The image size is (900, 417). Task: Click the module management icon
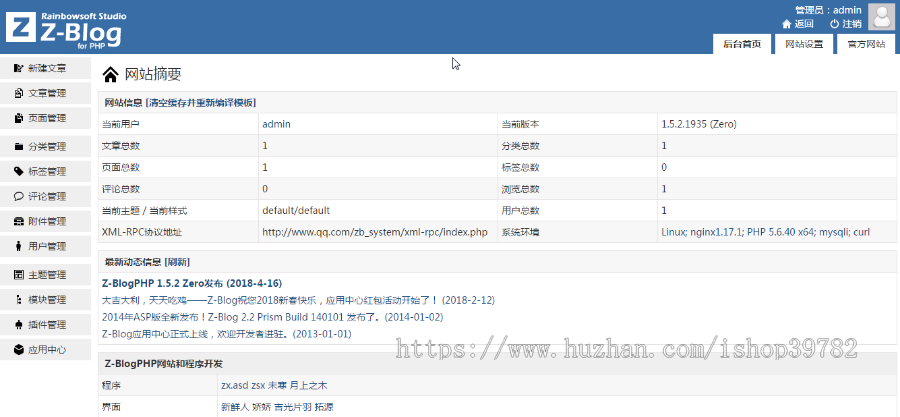[x=18, y=300]
